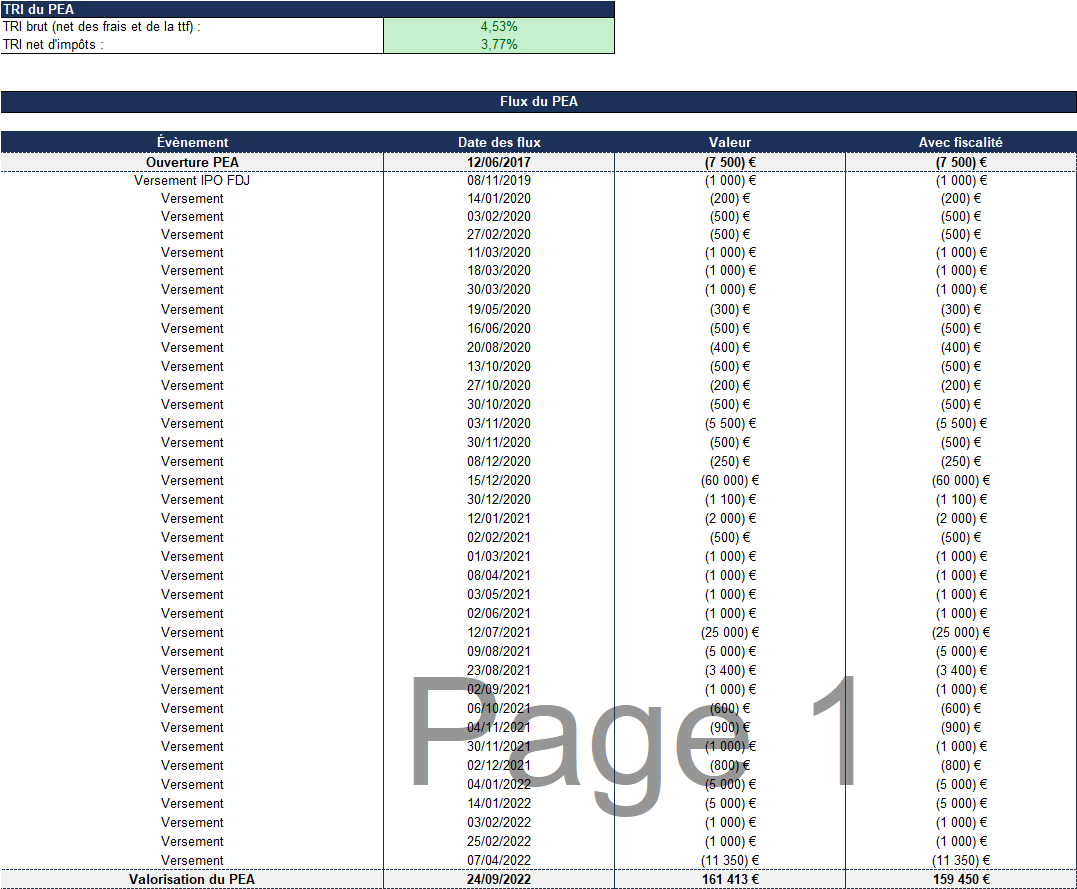Click the 161 413 € valuation cell
Viewport: 1077px width, 889px height.
click(729, 879)
